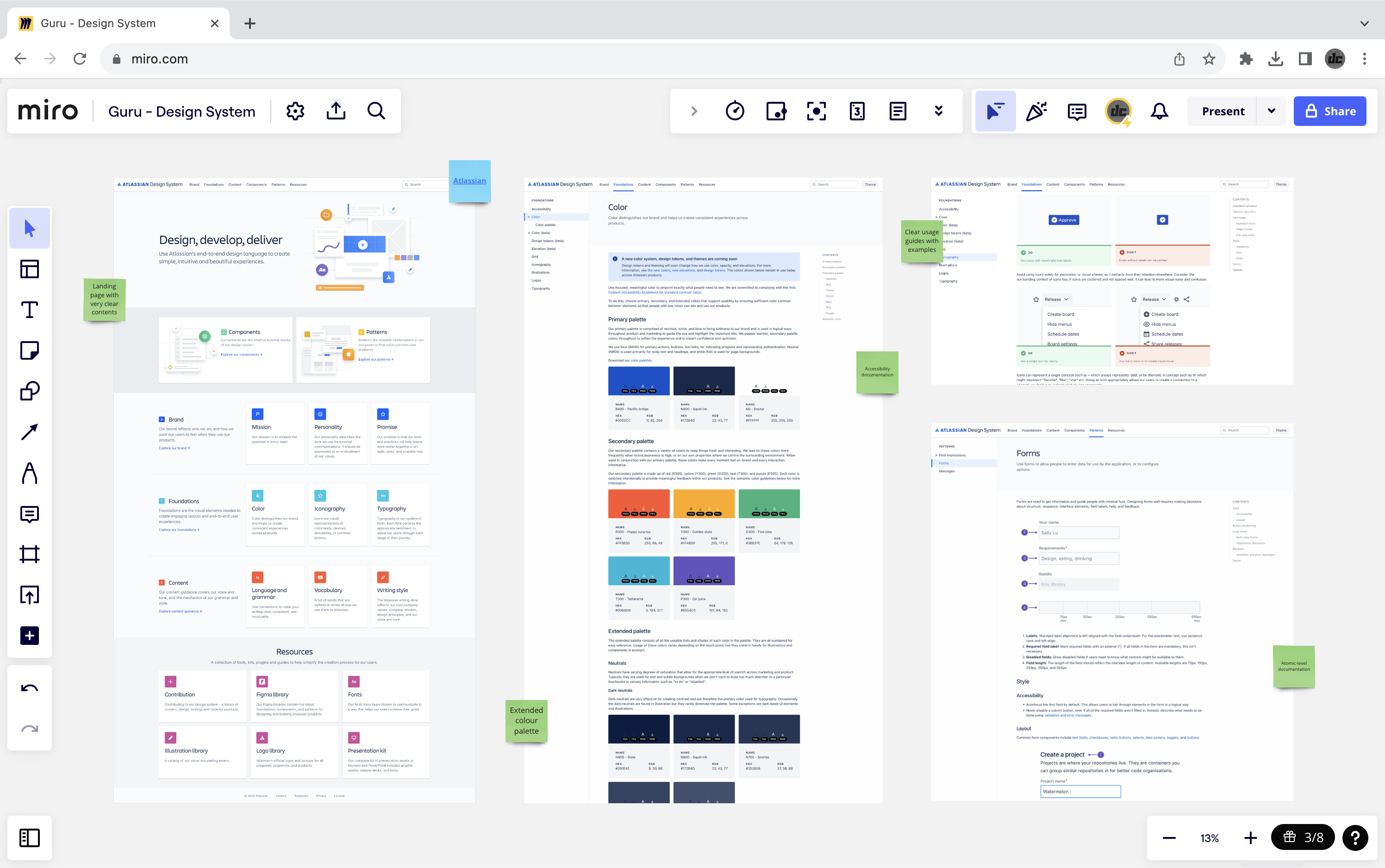Viewport: 1385px width, 868px height.
Task: Open browser extensions puzzle icon
Action: click(x=1246, y=58)
